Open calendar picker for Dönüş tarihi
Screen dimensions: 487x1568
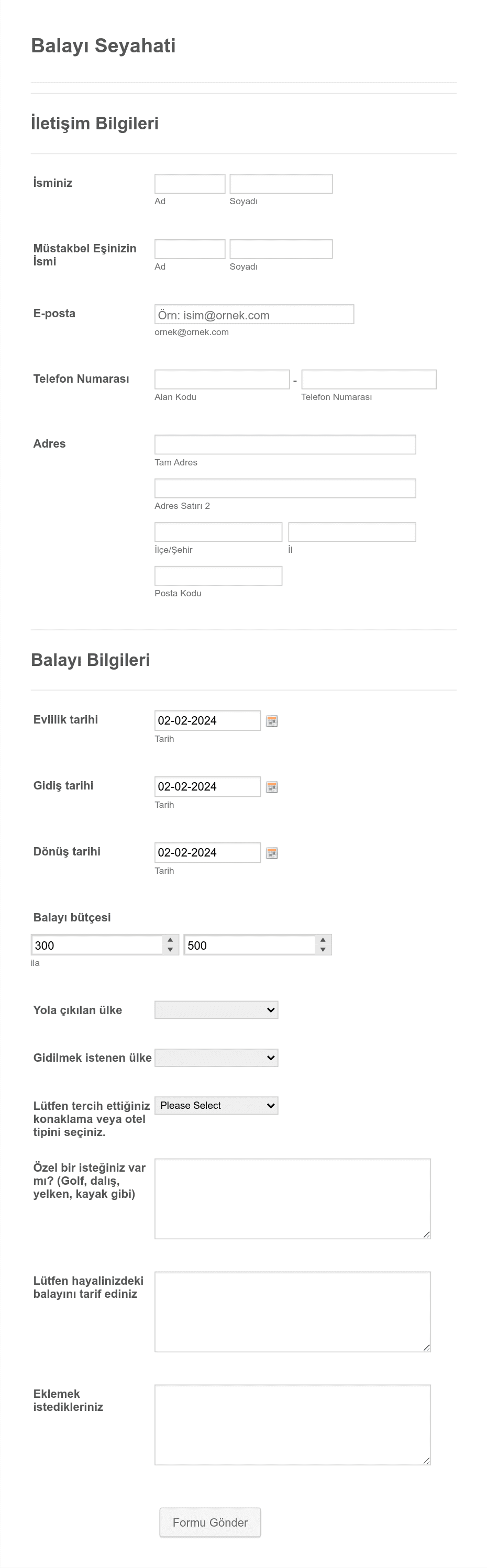coord(272,853)
